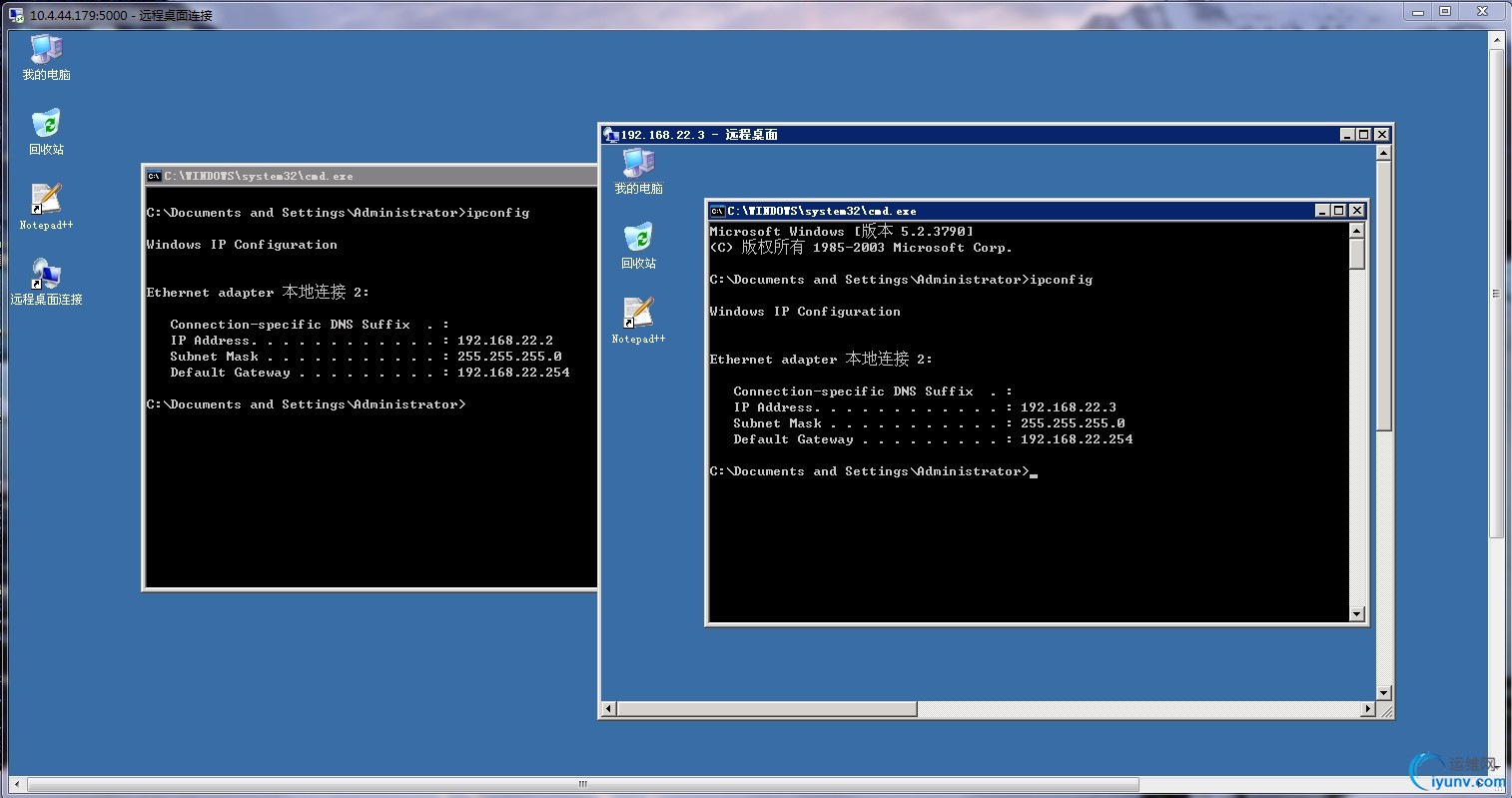
Task: Open 我的电脑 inside 192.168.22.3 session
Action: [x=638, y=166]
